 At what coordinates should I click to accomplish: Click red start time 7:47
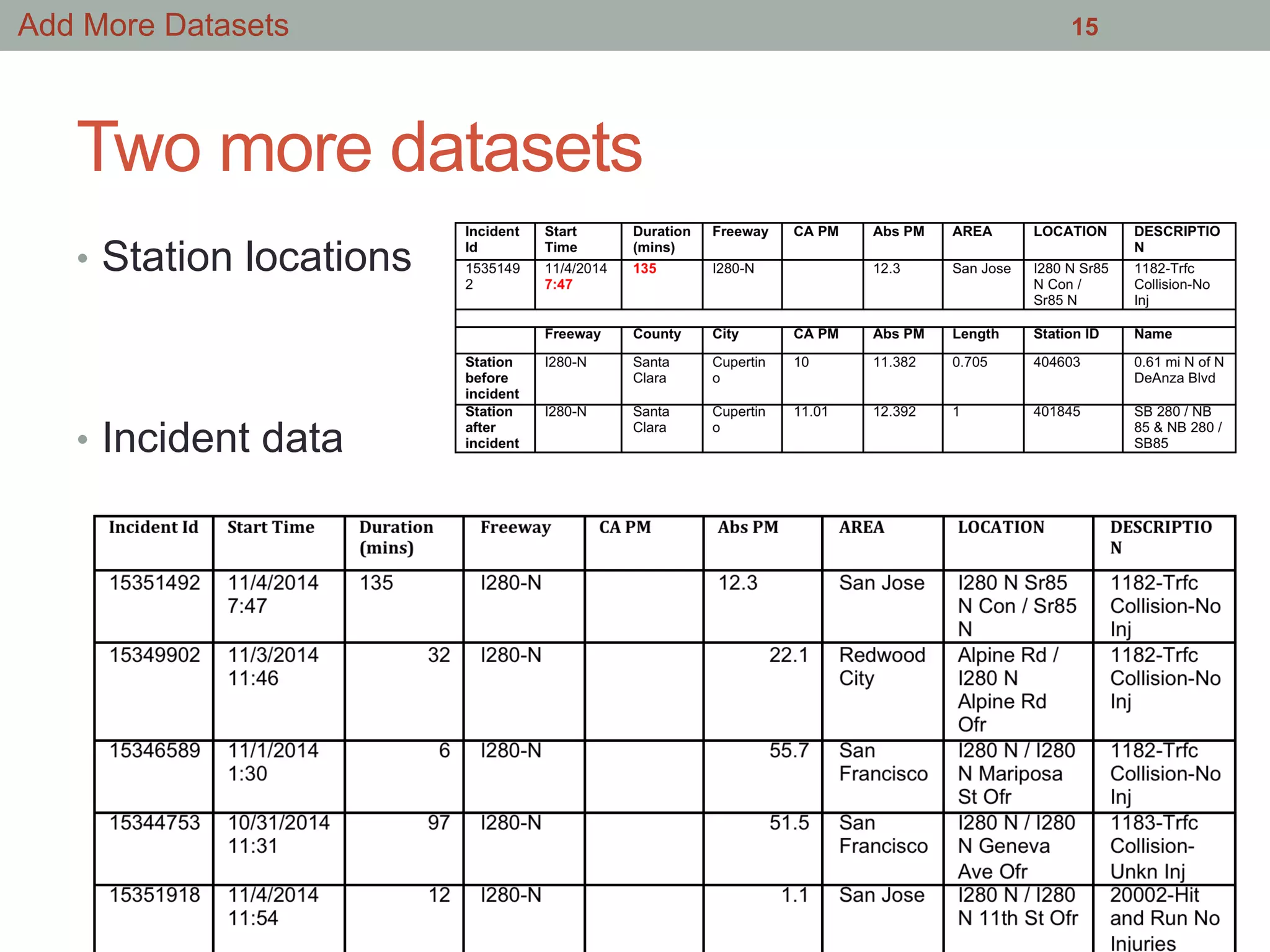point(558,284)
